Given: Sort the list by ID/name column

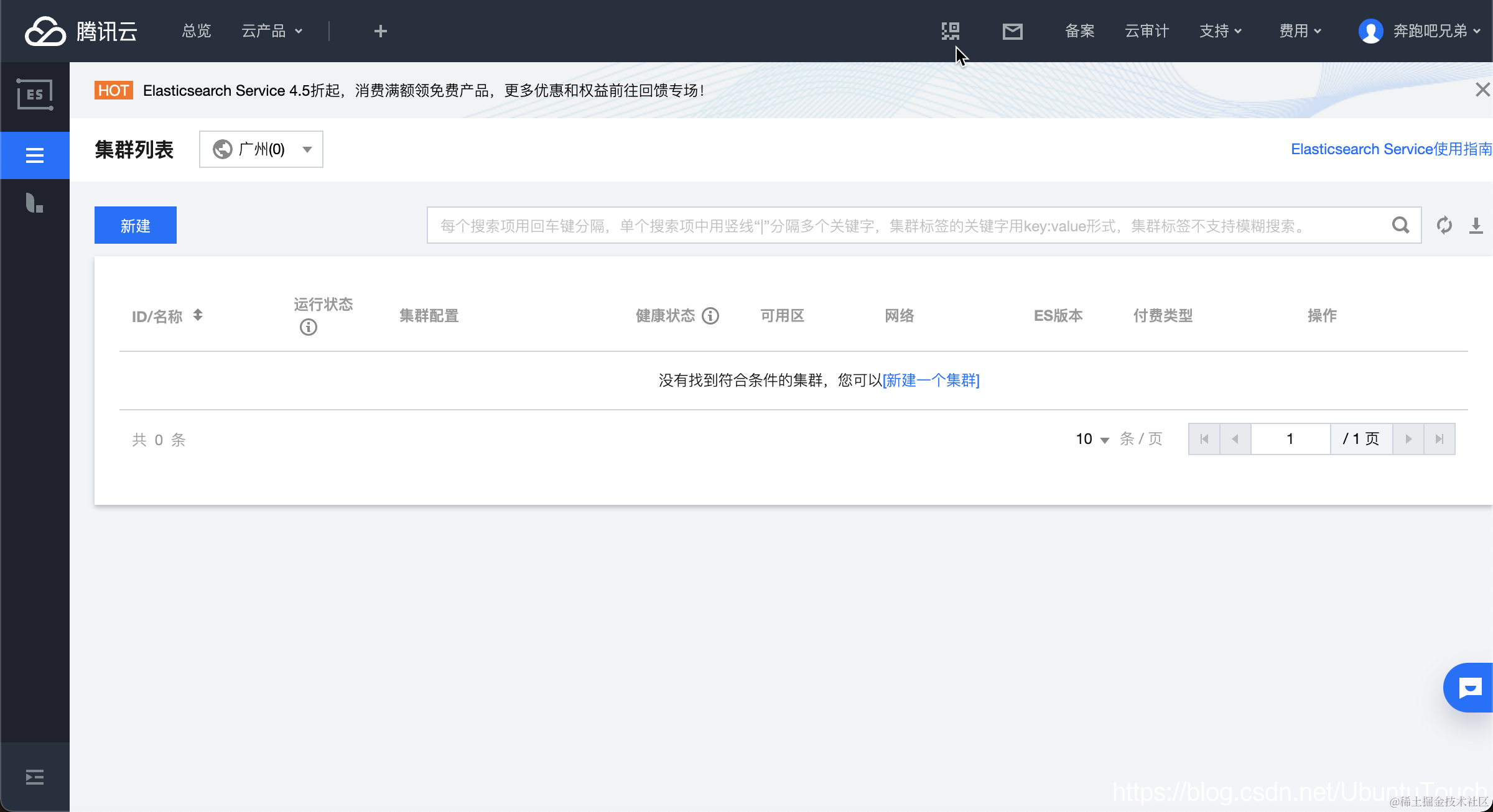Looking at the screenshot, I should pos(198,315).
